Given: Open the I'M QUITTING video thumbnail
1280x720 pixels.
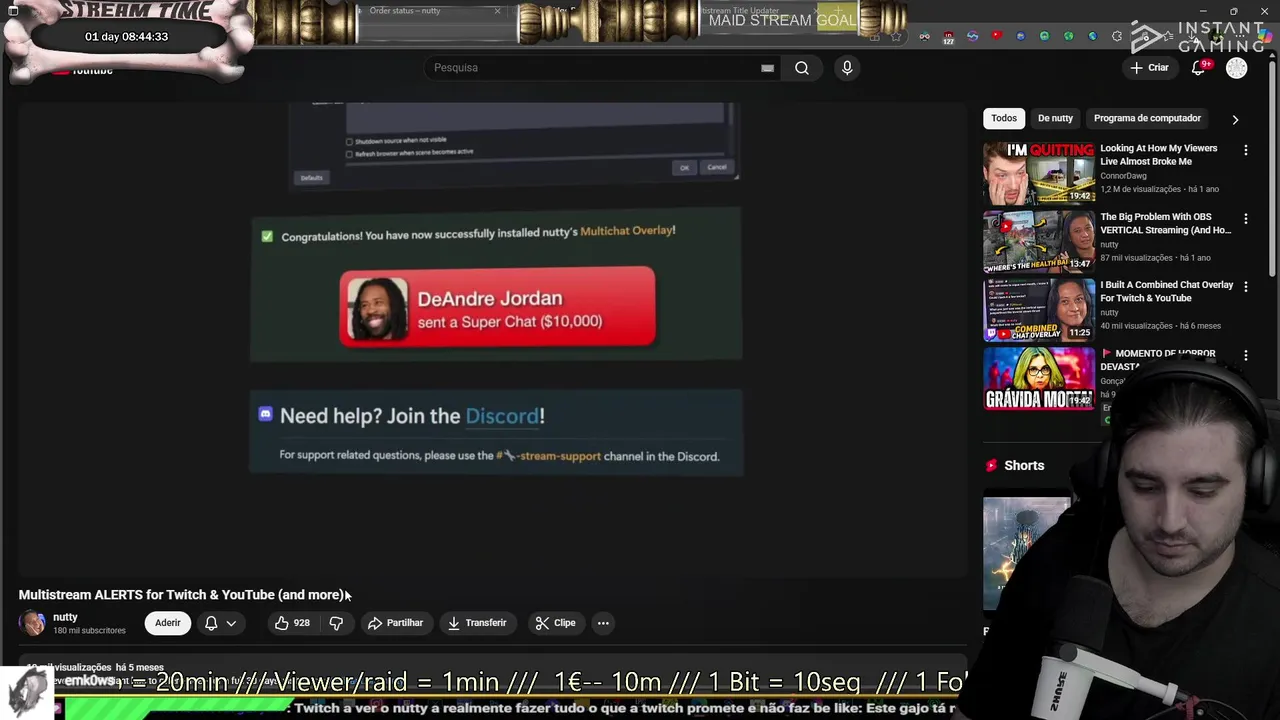Looking at the screenshot, I should pos(1039,173).
